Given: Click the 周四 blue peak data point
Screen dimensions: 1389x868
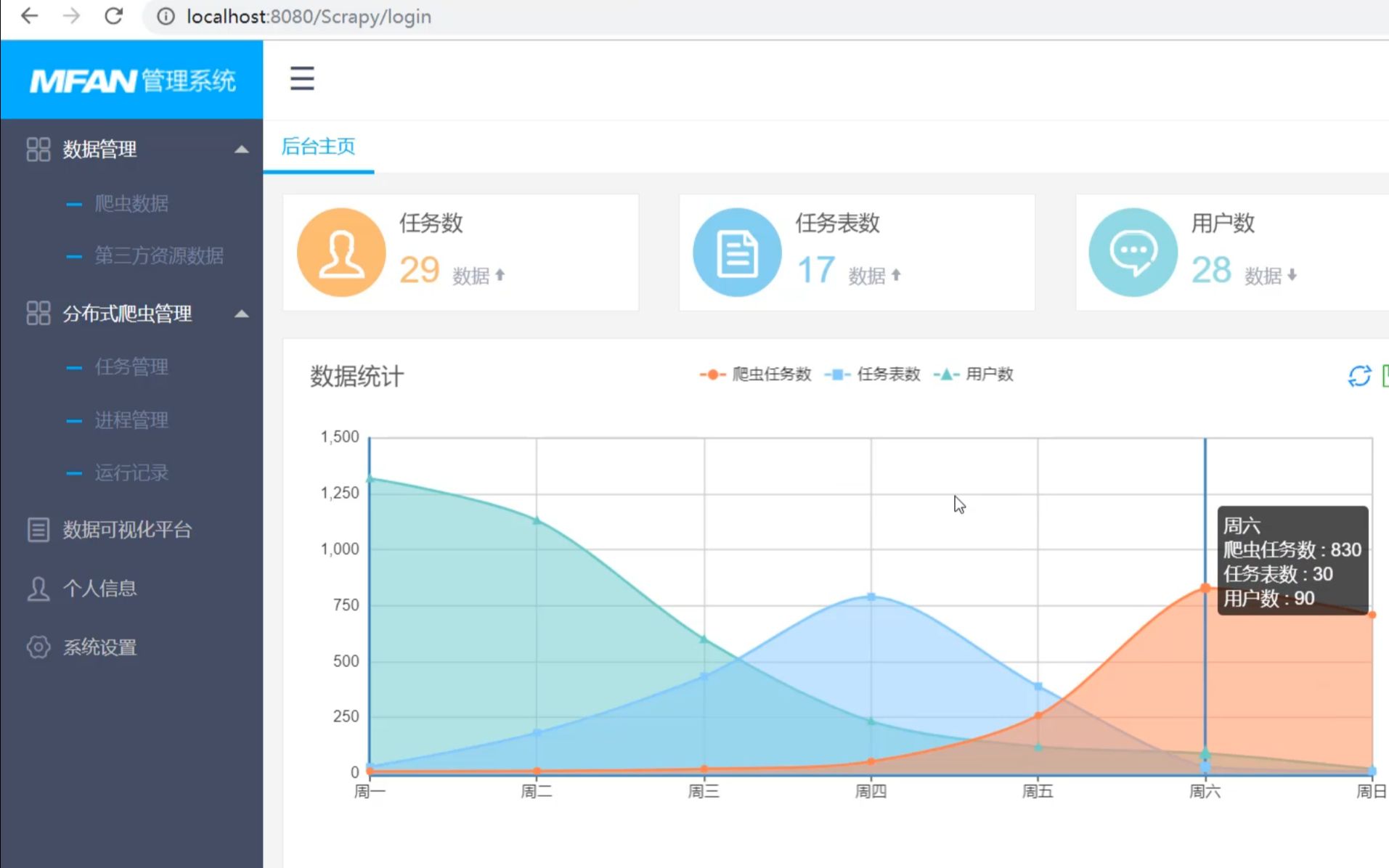Looking at the screenshot, I should tap(871, 597).
